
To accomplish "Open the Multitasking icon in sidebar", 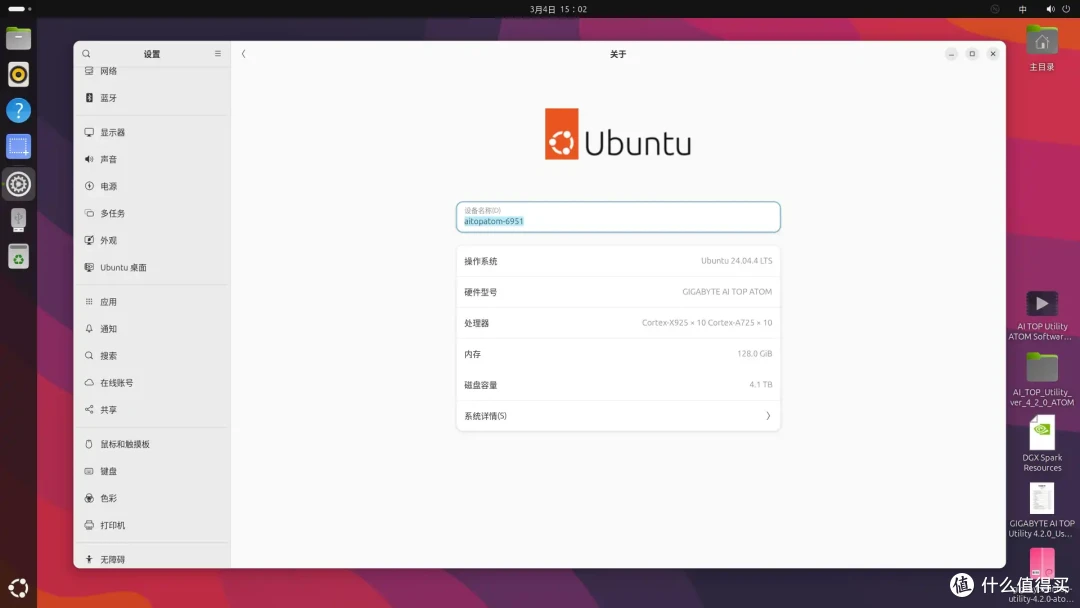I will coord(89,213).
